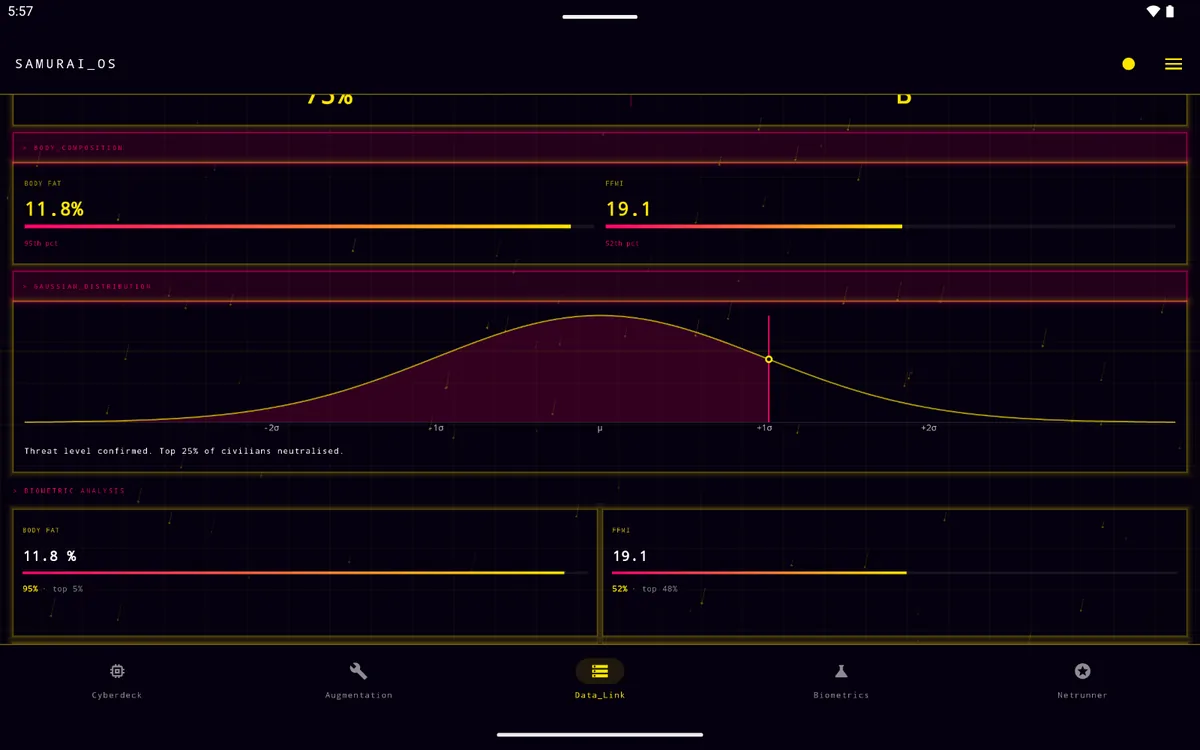Click the FFMI bar above '52th pct'
This screenshot has width=1200, height=750.
[x=890, y=227]
